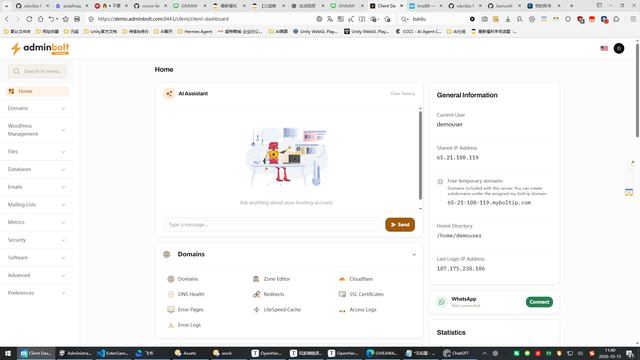Open DNS Health item
Screen dimensions: 640x360
[186, 294]
